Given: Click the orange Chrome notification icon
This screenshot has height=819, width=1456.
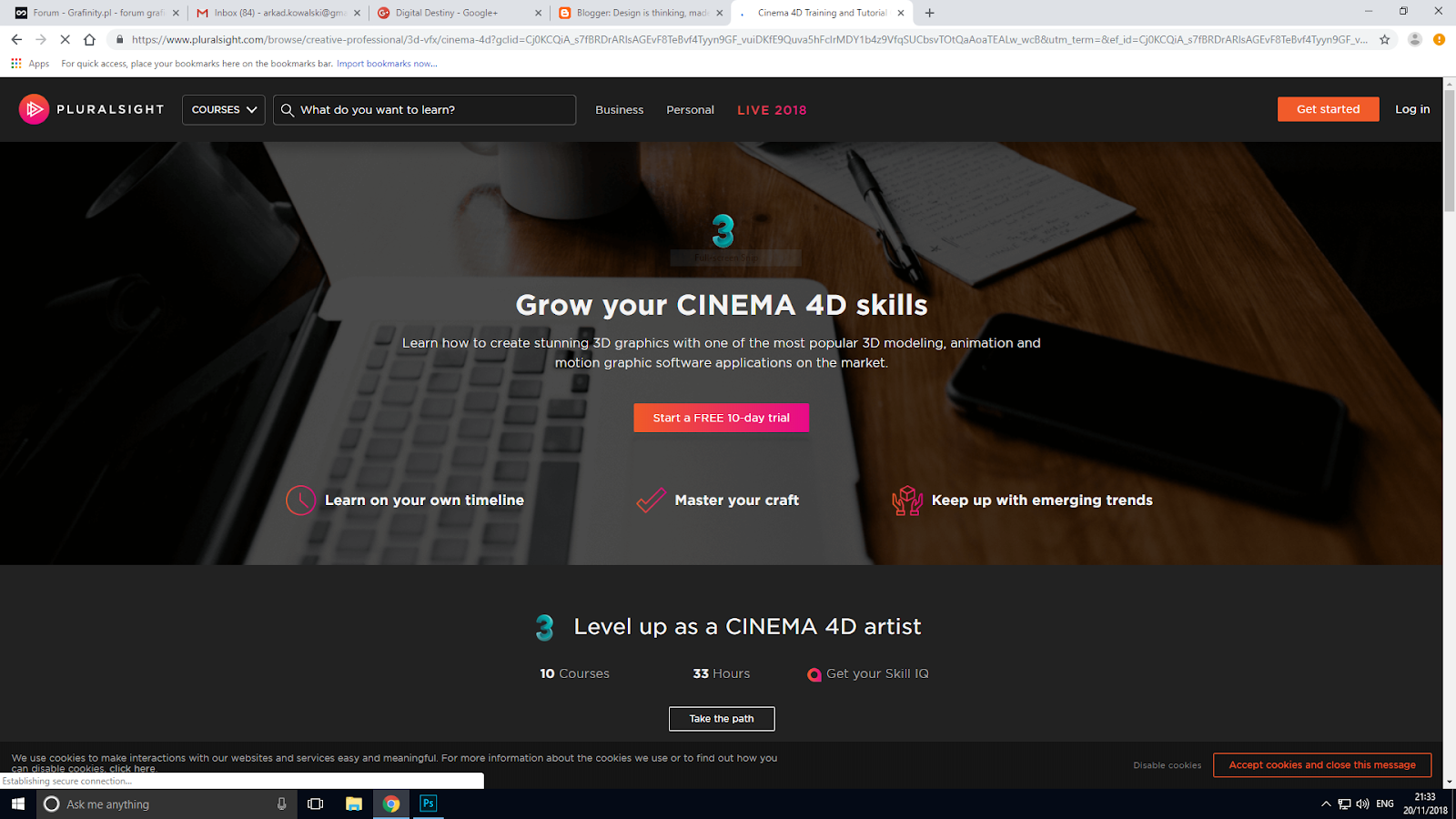Looking at the screenshot, I should click(1439, 39).
